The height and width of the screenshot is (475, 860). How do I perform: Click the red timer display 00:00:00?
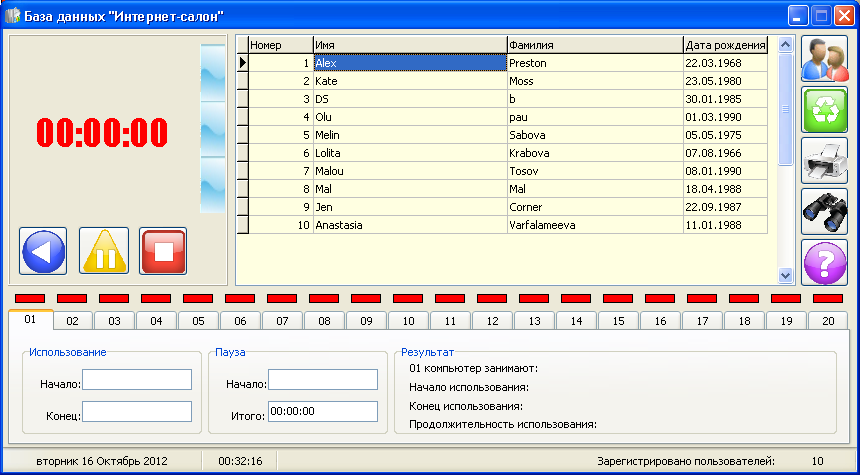(102, 133)
